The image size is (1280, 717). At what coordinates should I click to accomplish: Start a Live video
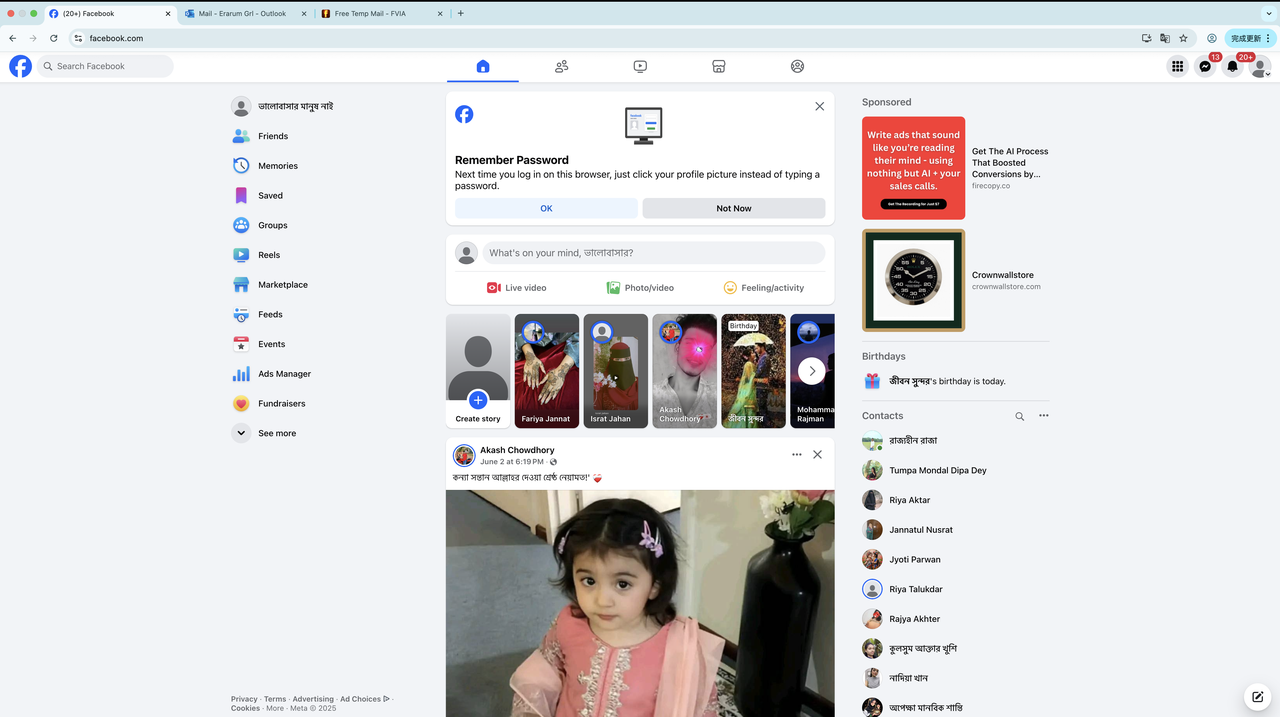[517, 288]
